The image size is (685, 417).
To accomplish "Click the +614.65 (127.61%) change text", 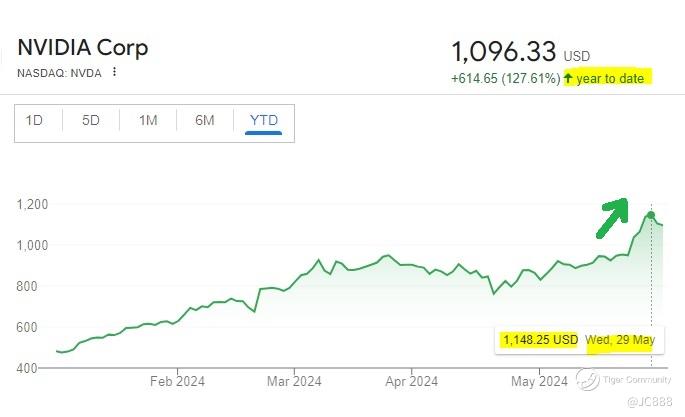I will 505,79.
